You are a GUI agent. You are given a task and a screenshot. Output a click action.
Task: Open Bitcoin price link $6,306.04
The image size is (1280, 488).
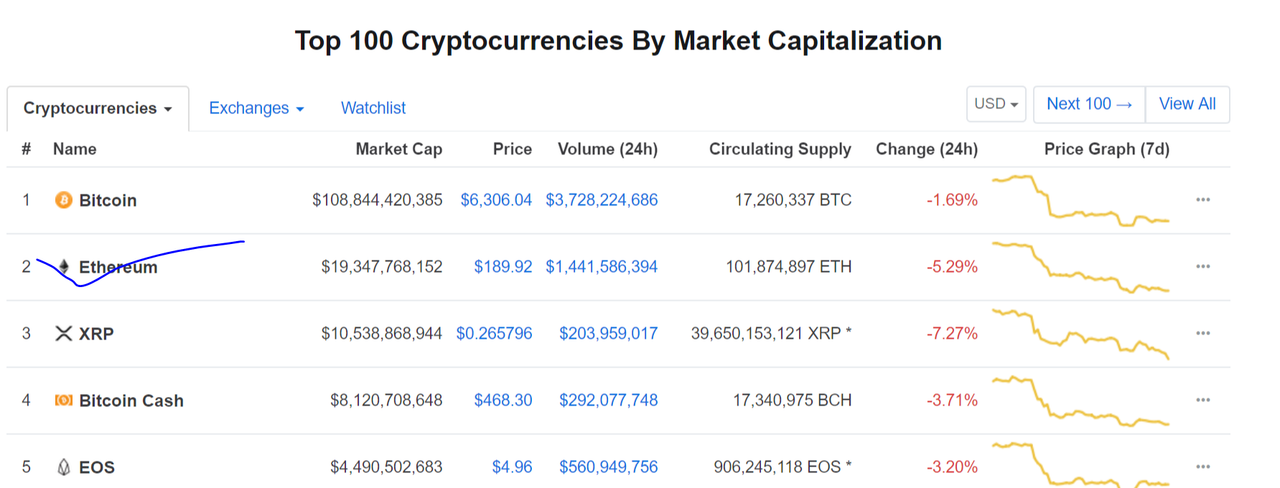pyautogui.click(x=496, y=200)
